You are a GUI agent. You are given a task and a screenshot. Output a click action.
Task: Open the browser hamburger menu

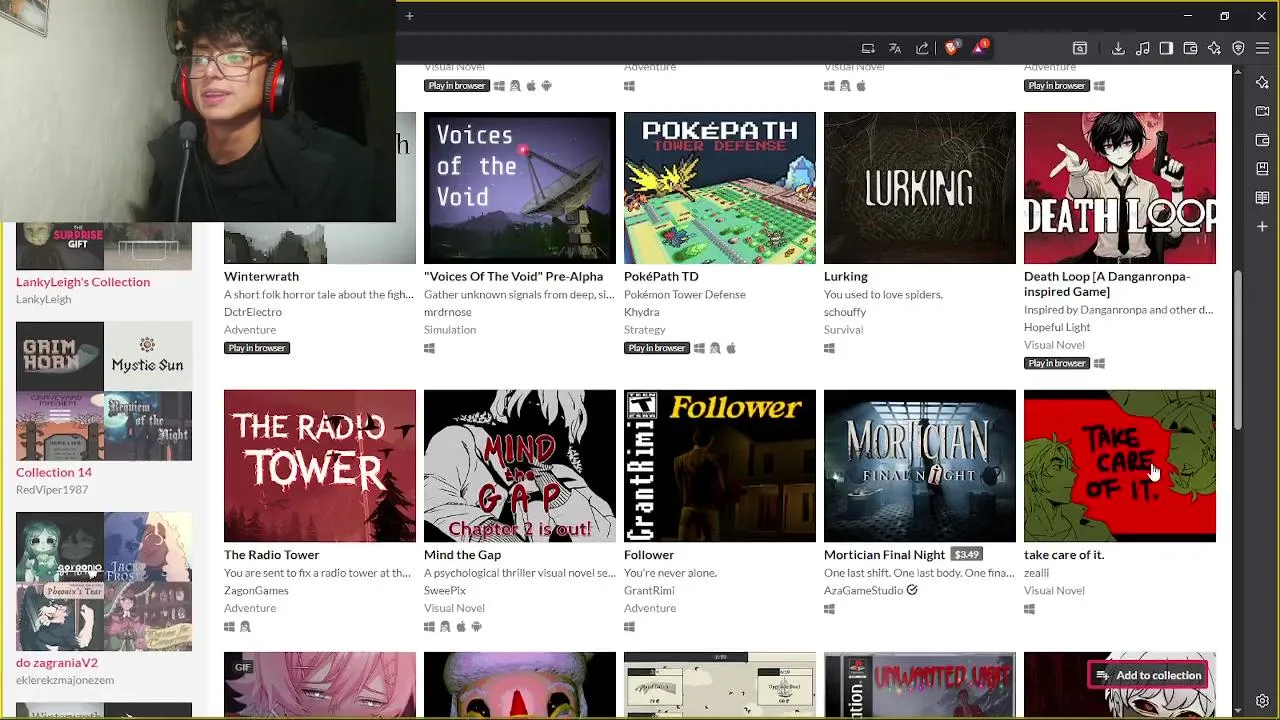pyautogui.click(x=1262, y=48)
